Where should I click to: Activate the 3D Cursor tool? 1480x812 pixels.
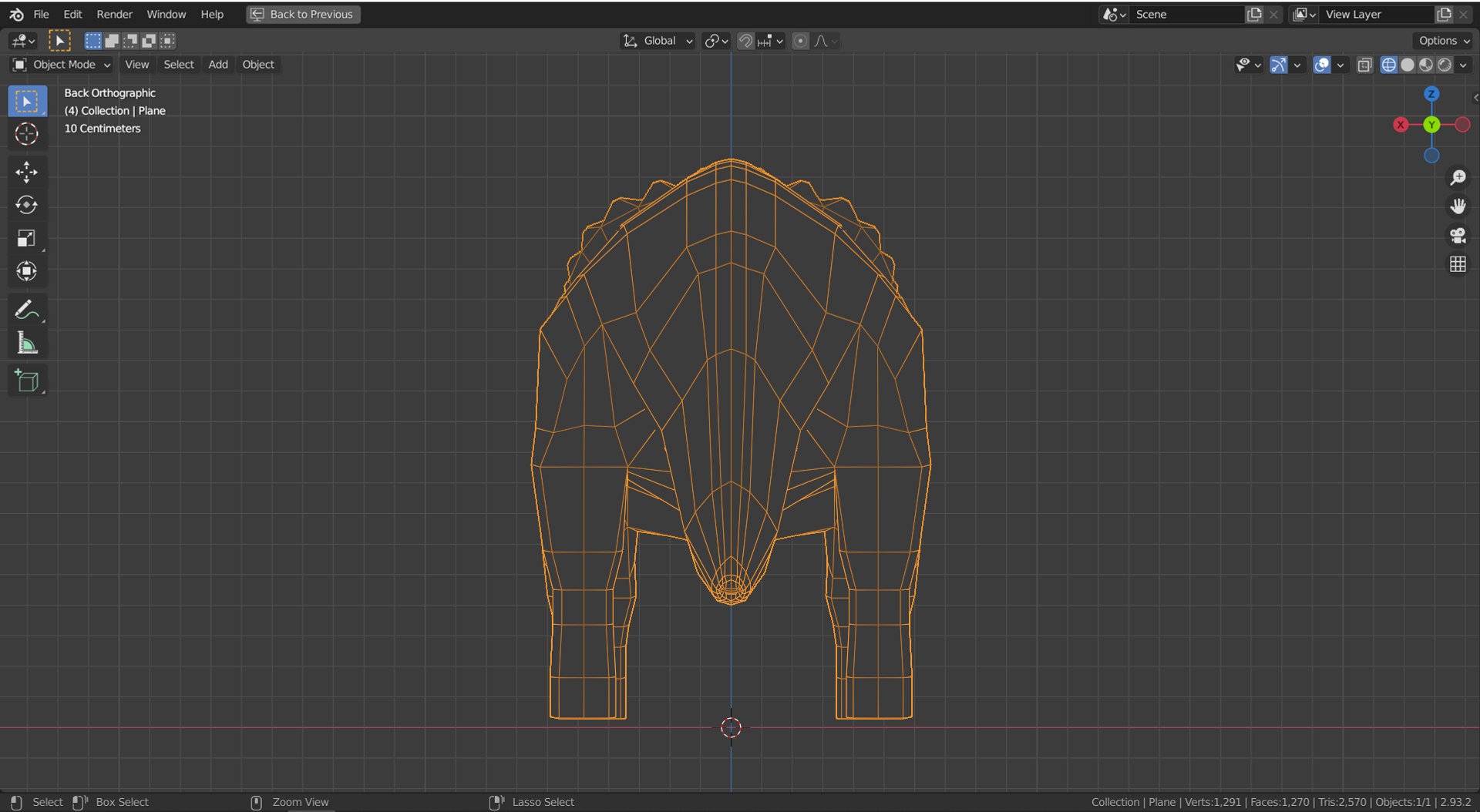(x=27, y=134)
